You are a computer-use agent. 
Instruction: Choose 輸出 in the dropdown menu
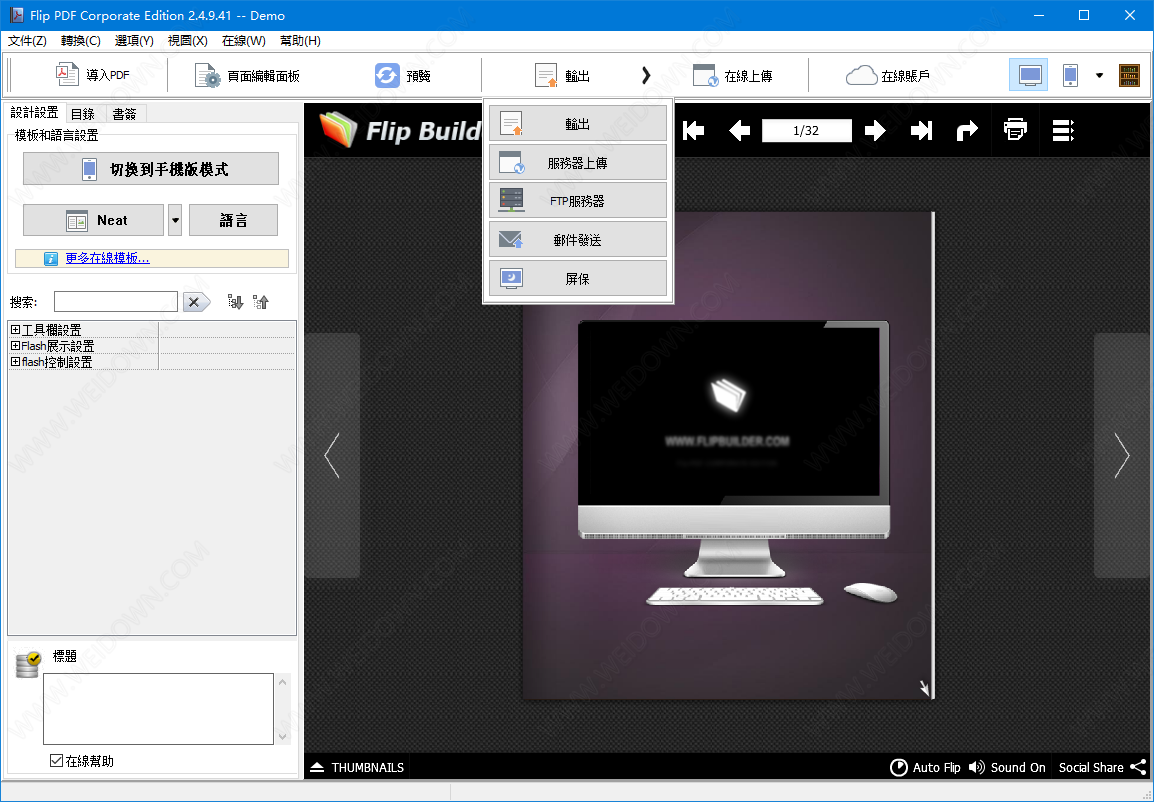pos(578,124)
